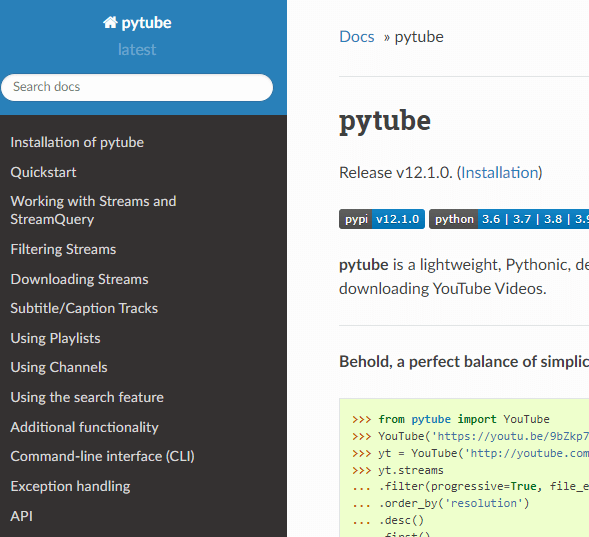Go to Using Channels page

(x=59, y=367)
